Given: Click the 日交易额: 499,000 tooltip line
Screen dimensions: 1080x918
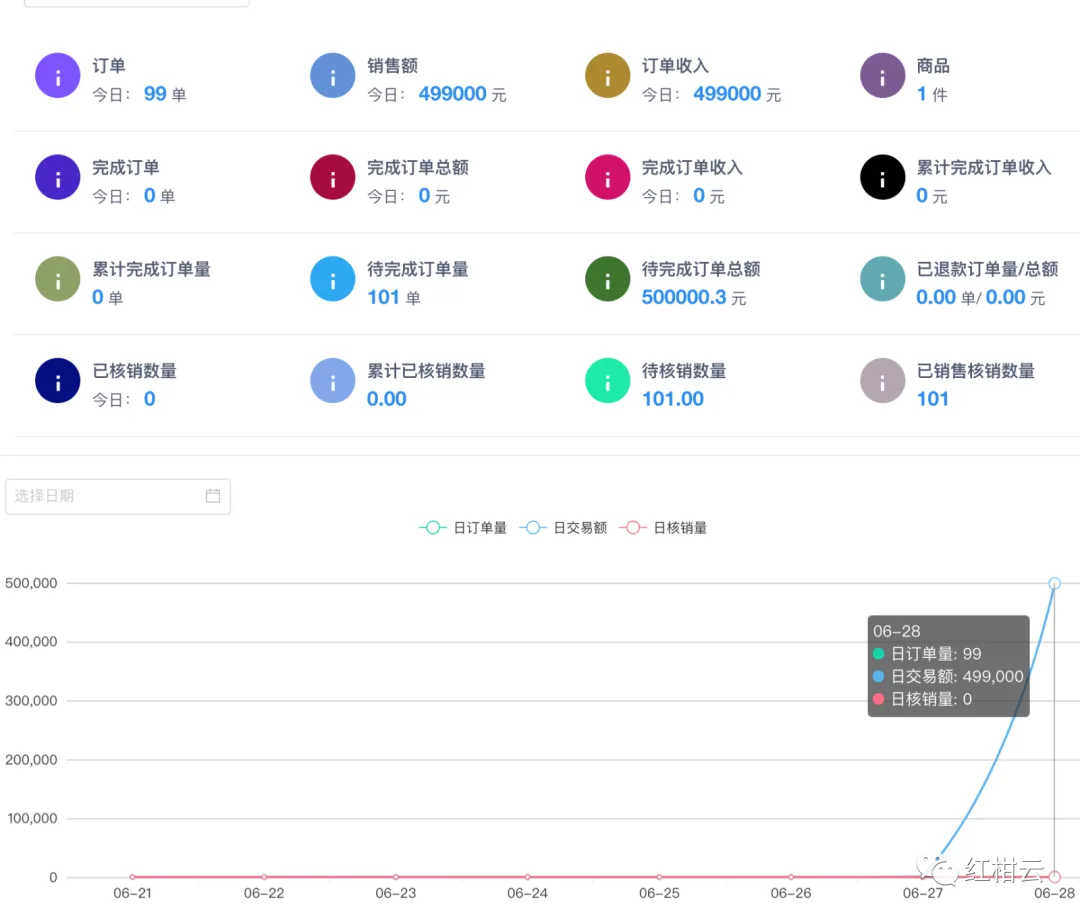Looking at the screenshot, I should [948, 676].
